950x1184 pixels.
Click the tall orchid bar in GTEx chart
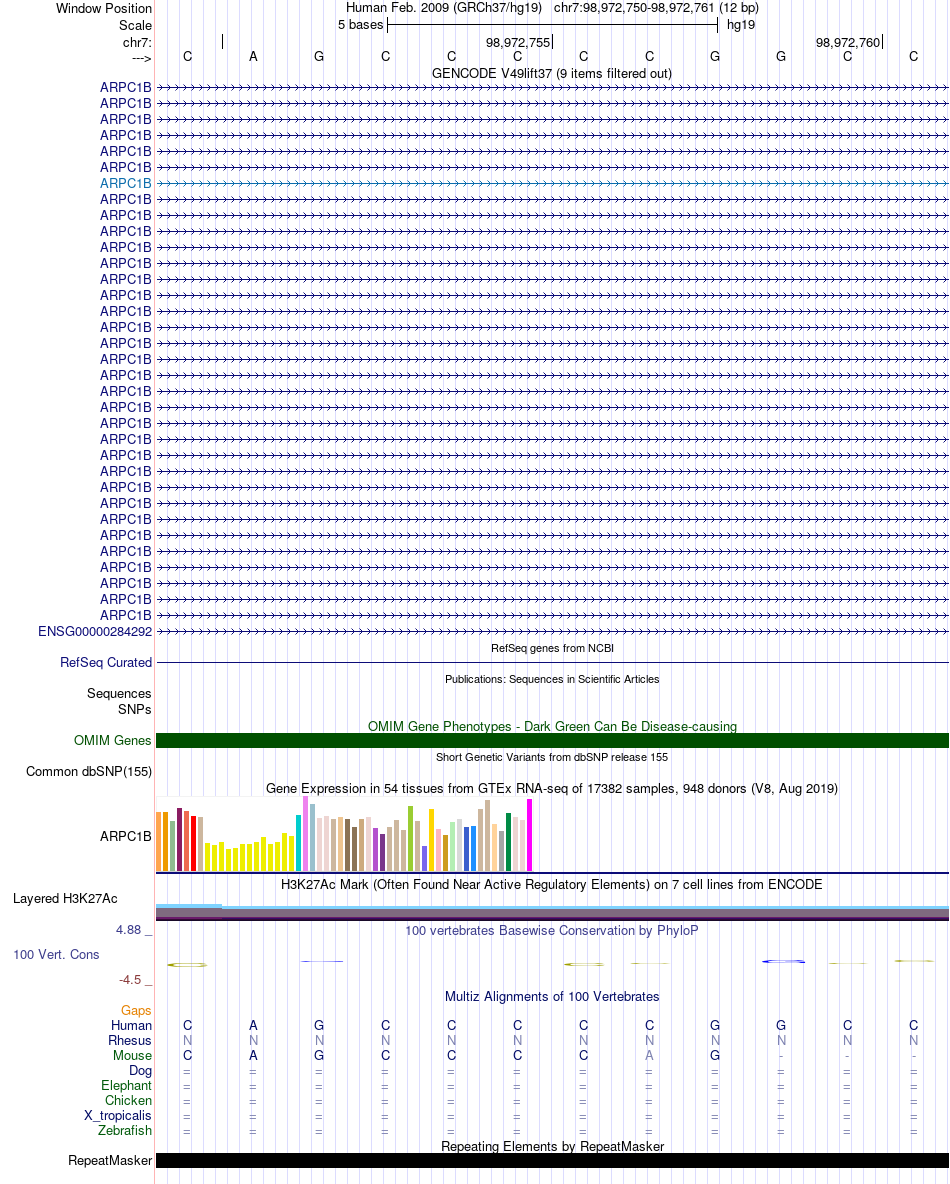(x=305, y=834)
